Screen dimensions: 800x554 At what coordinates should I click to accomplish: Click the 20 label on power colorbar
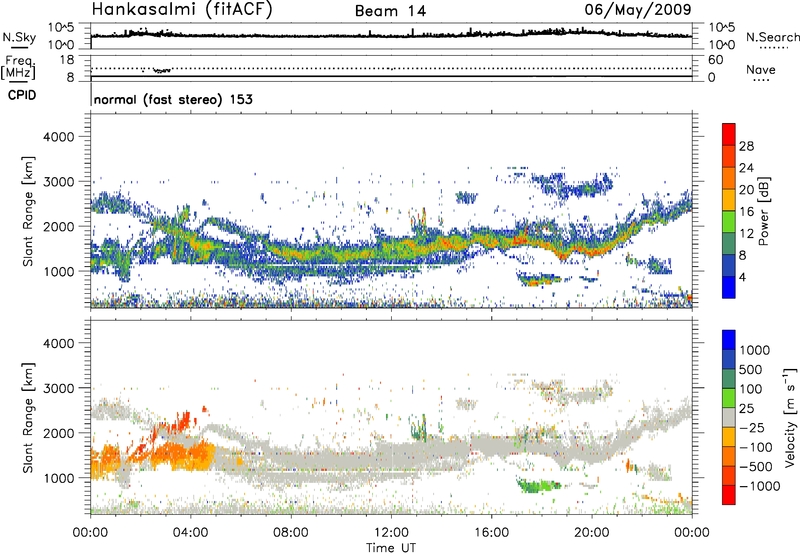pos(746,190)
